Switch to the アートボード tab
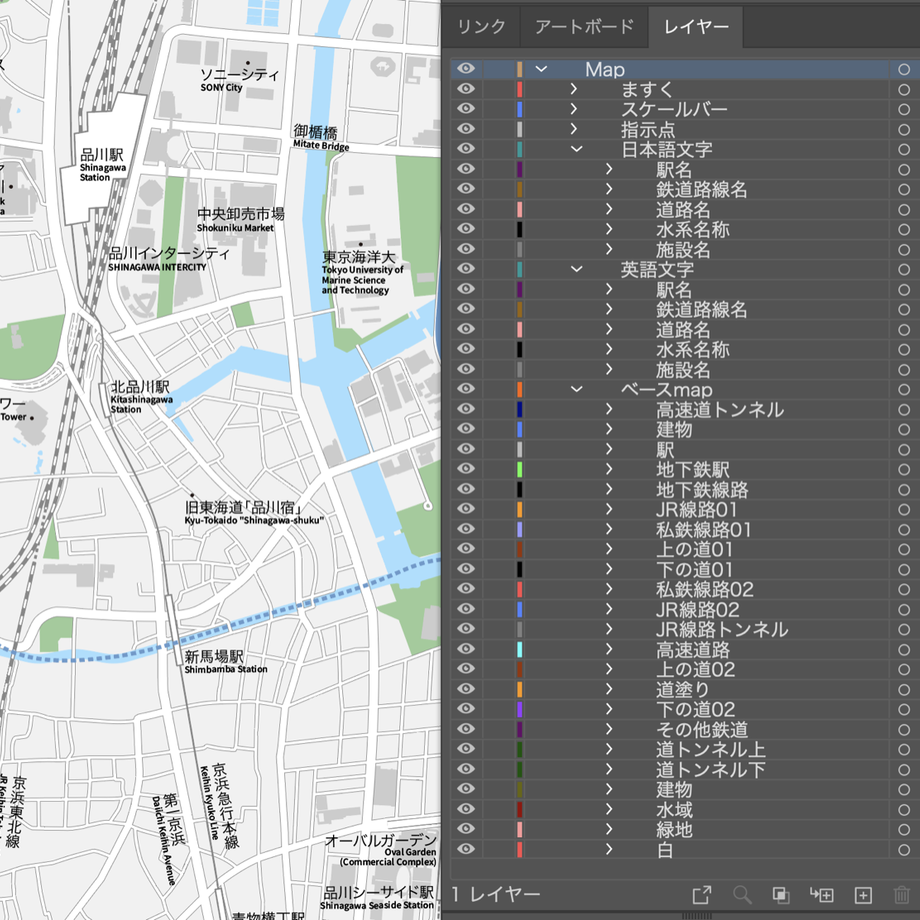Image resolution: width=920 pixels, height=920 pixels. [584, 27]
